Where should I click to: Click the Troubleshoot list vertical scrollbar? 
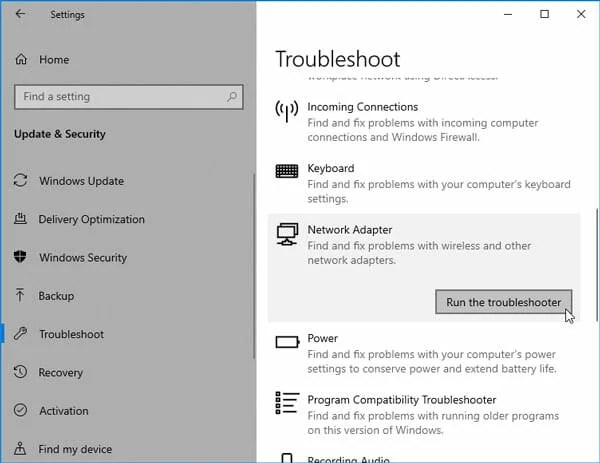596,265
